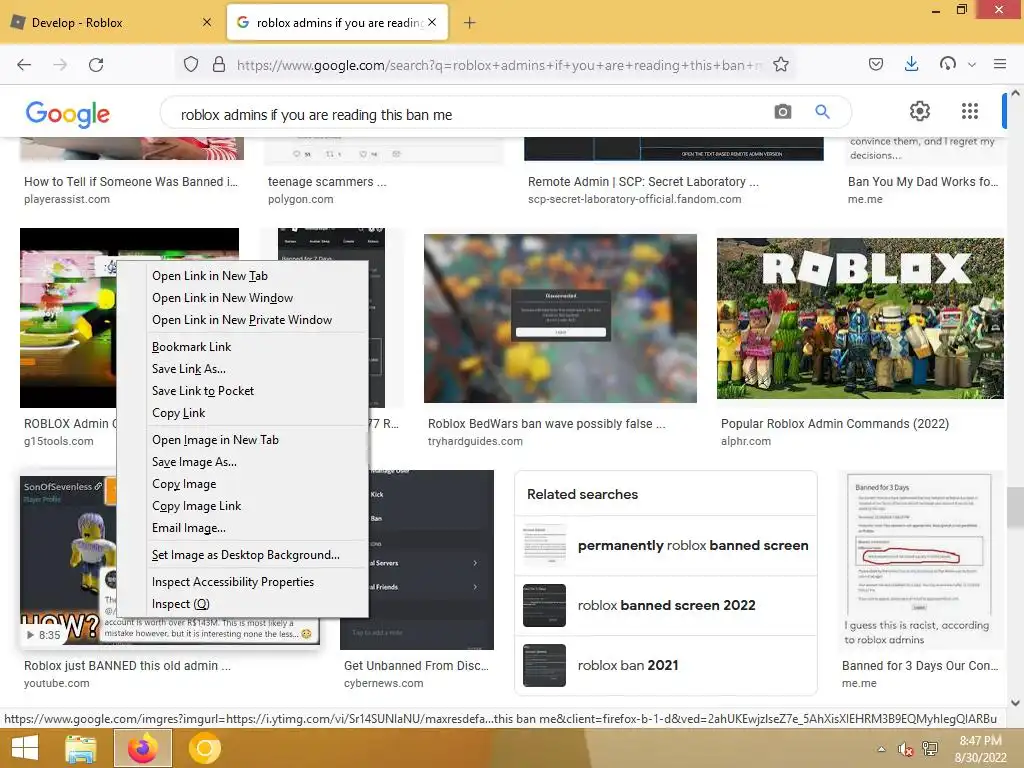Screen dimensions: 1024x768
Task: Click the muted volume tray icon
Action: 905,749
